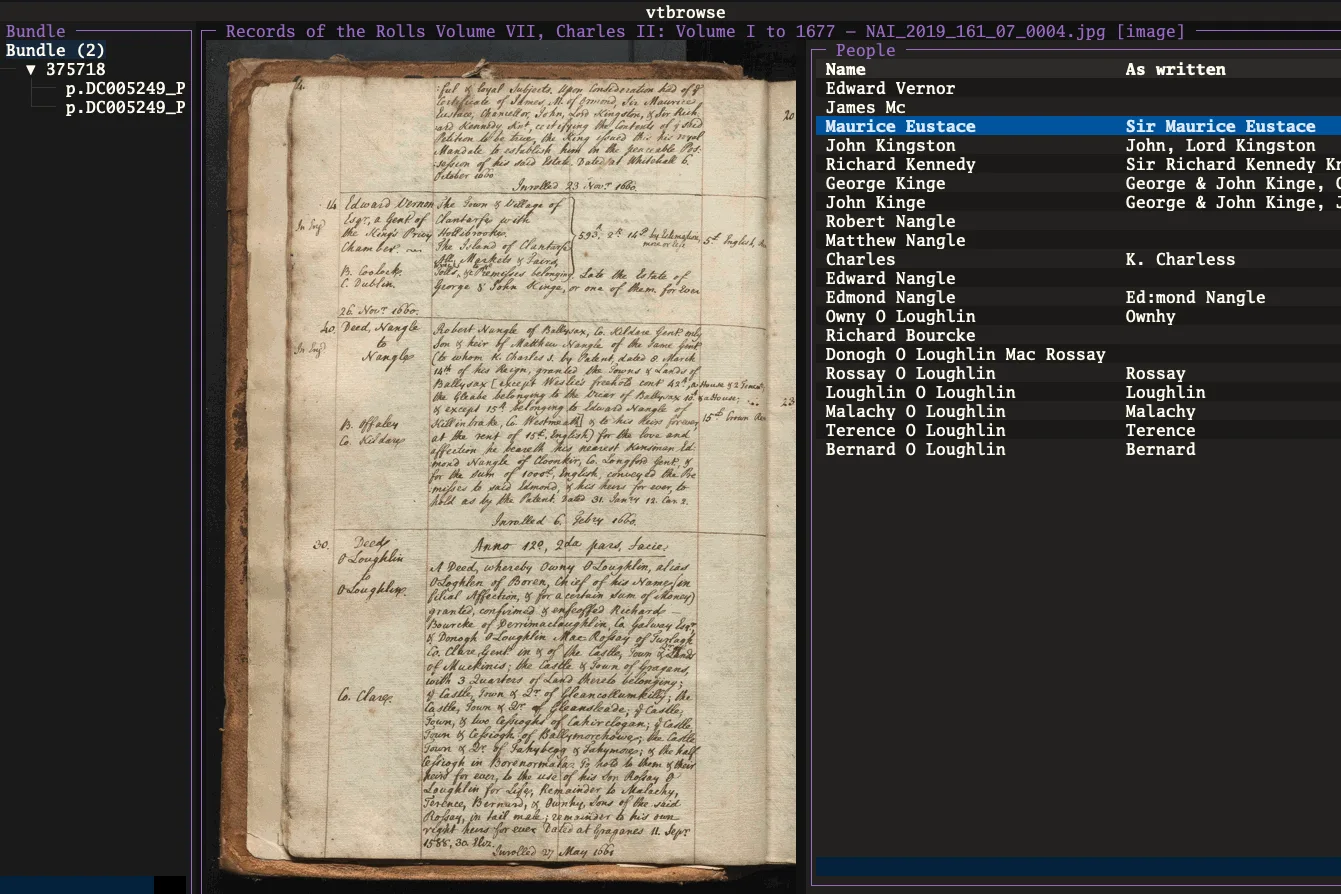Select the Terence O Loughlin name cell

coord(915,430)
